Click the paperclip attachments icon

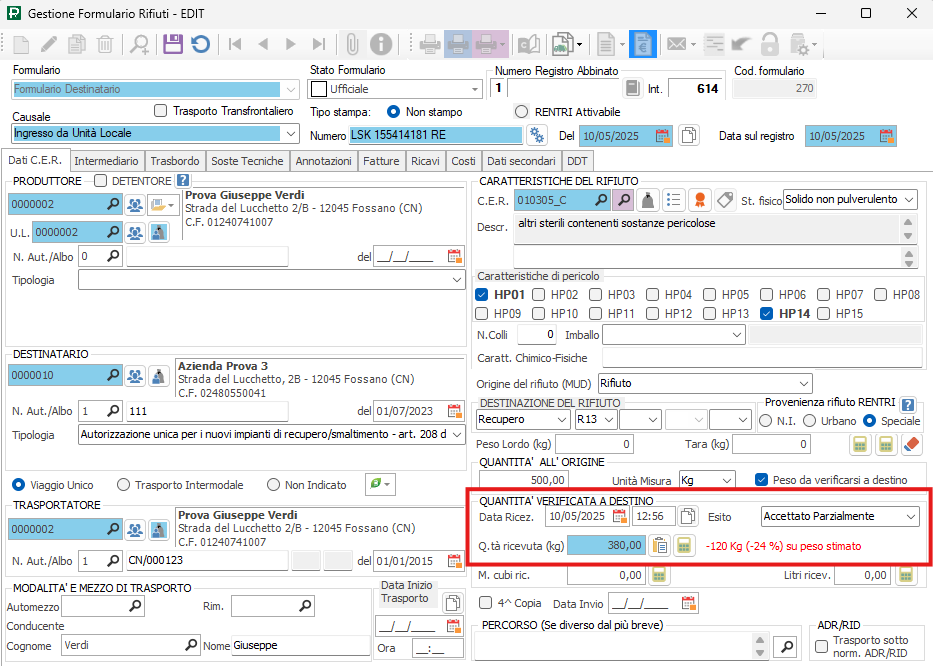[x=352, y=44]
